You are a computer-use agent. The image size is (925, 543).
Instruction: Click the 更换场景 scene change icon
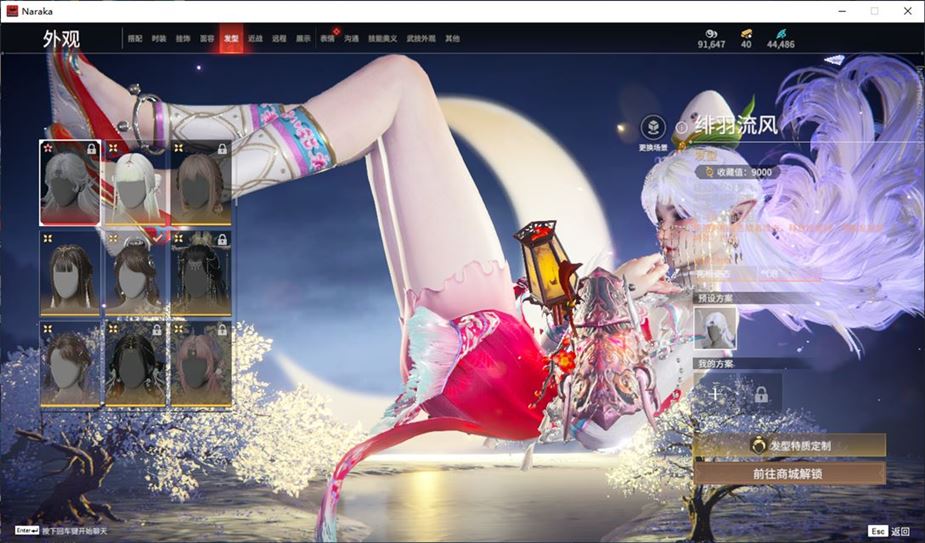653,127
